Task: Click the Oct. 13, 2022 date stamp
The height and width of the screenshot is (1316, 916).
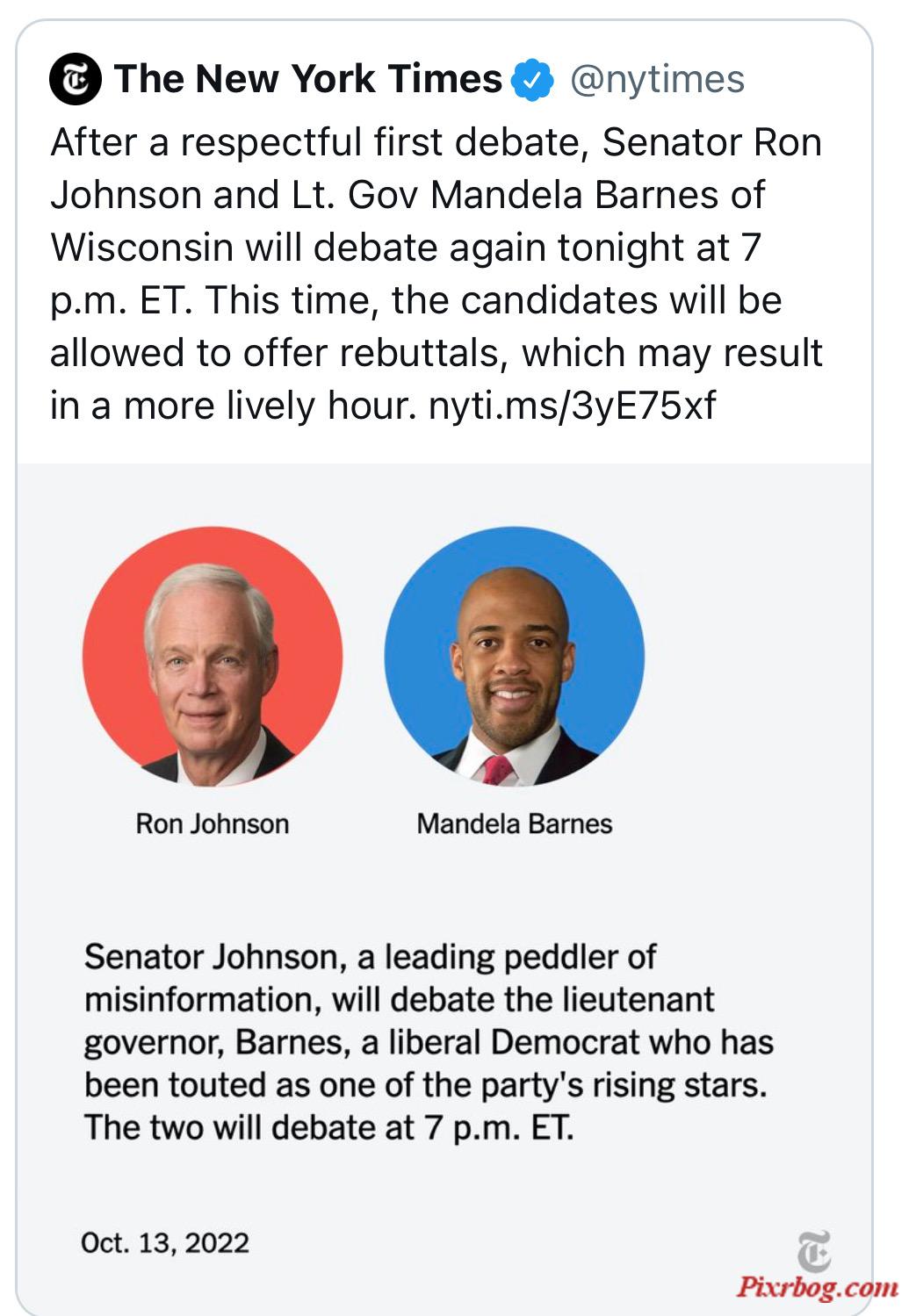Action: tap(165, 1243)
